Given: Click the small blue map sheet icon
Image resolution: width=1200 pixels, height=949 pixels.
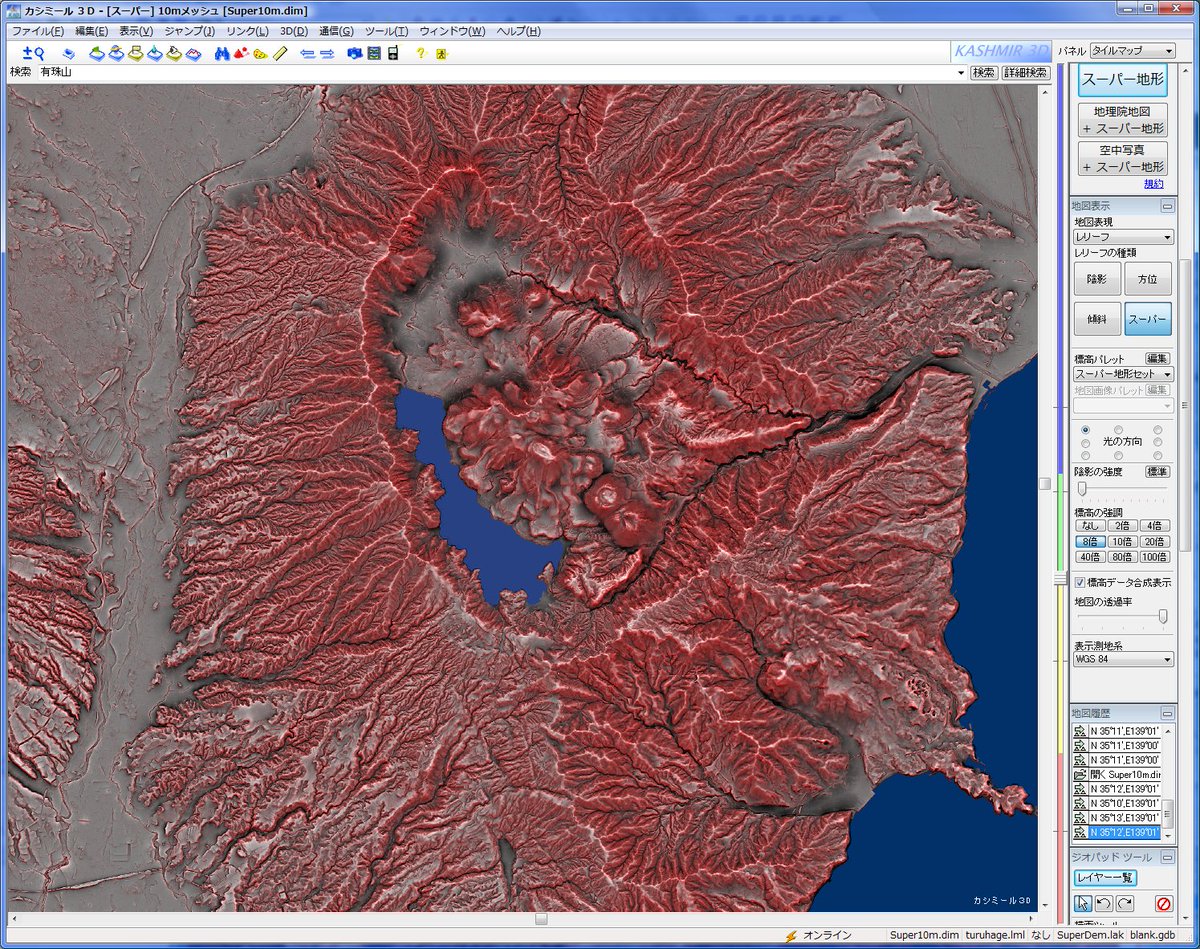Looking at the screenshot, I should (68, 53).
